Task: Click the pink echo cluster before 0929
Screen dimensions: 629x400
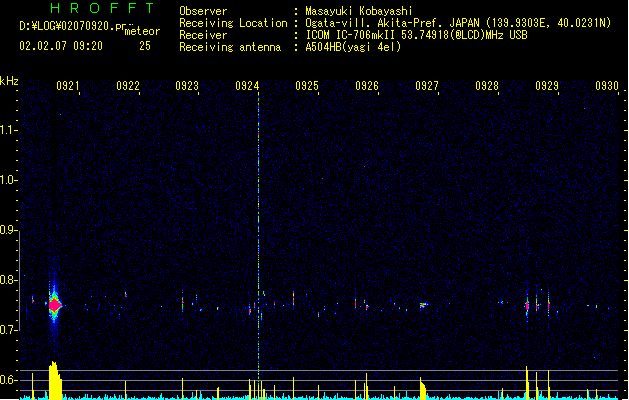Action: [537, 306]
